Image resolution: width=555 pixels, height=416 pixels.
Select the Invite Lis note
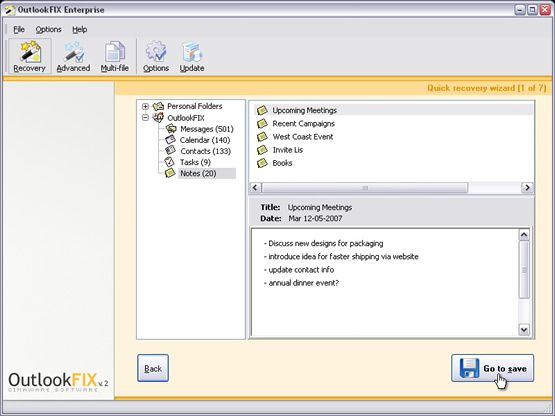(x=287, y=150)
